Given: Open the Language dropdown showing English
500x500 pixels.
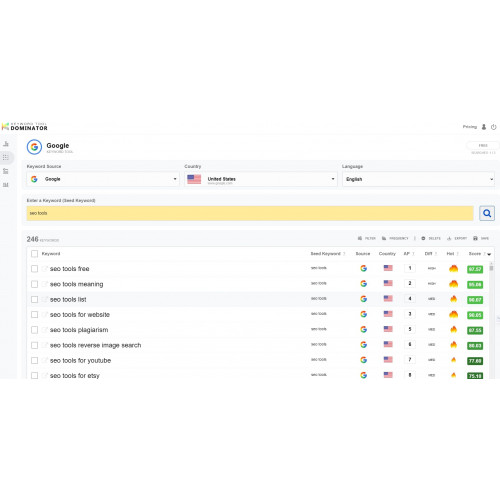Looking at the screenshot, I should tap(418, 179).
